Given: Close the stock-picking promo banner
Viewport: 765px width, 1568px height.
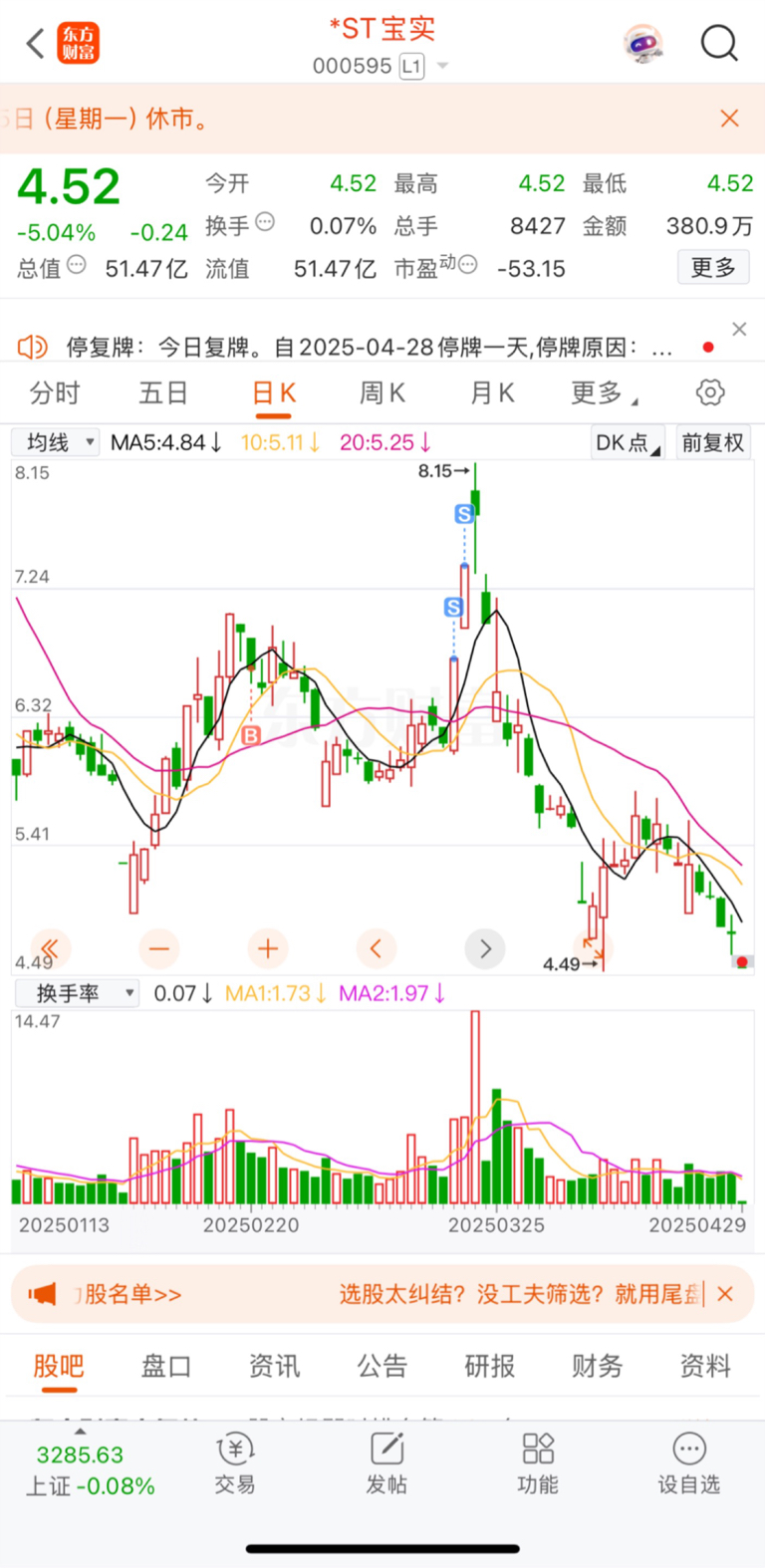Looking at the screenshot, I should [x=725, y=1294].
